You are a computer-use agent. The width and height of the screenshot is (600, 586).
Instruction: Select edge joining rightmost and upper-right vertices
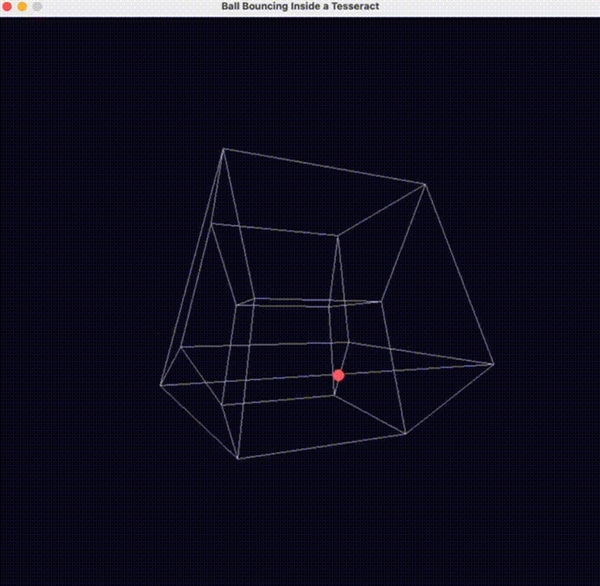(x=459, y=274)
